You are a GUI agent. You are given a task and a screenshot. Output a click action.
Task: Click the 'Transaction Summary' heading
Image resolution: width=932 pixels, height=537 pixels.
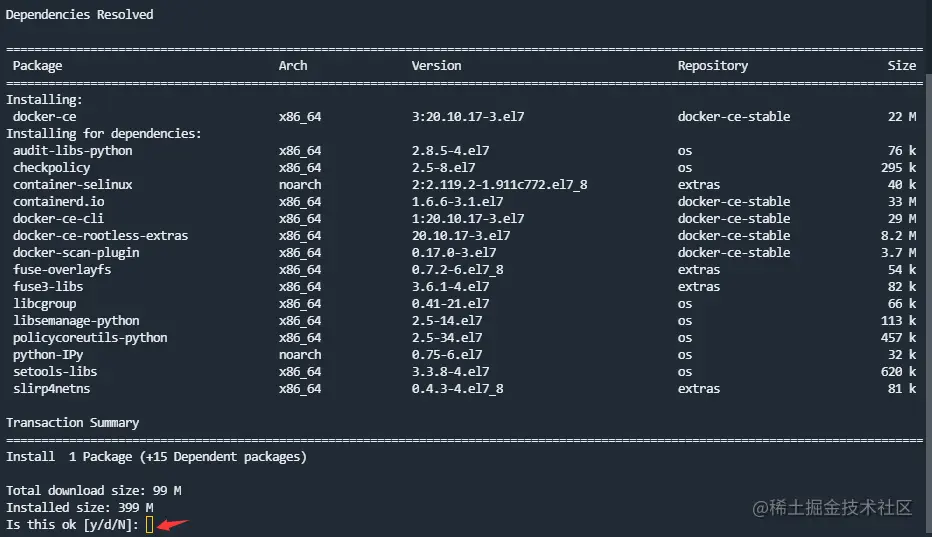coord(72,423)
